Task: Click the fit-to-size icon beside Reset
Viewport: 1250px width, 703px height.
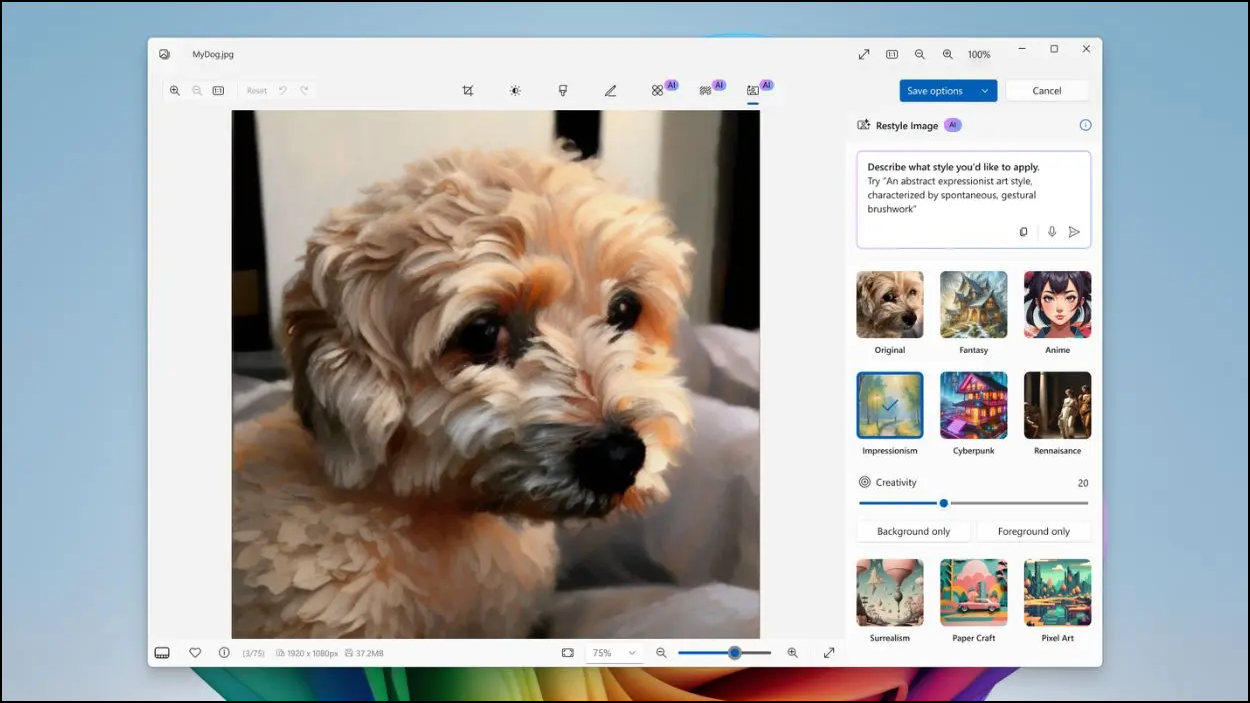Action: 218,90
